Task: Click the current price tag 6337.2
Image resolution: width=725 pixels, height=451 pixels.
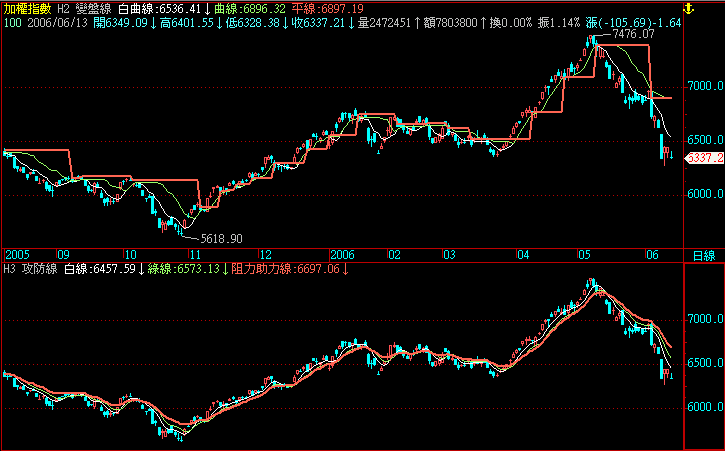Action: point(705,158)
